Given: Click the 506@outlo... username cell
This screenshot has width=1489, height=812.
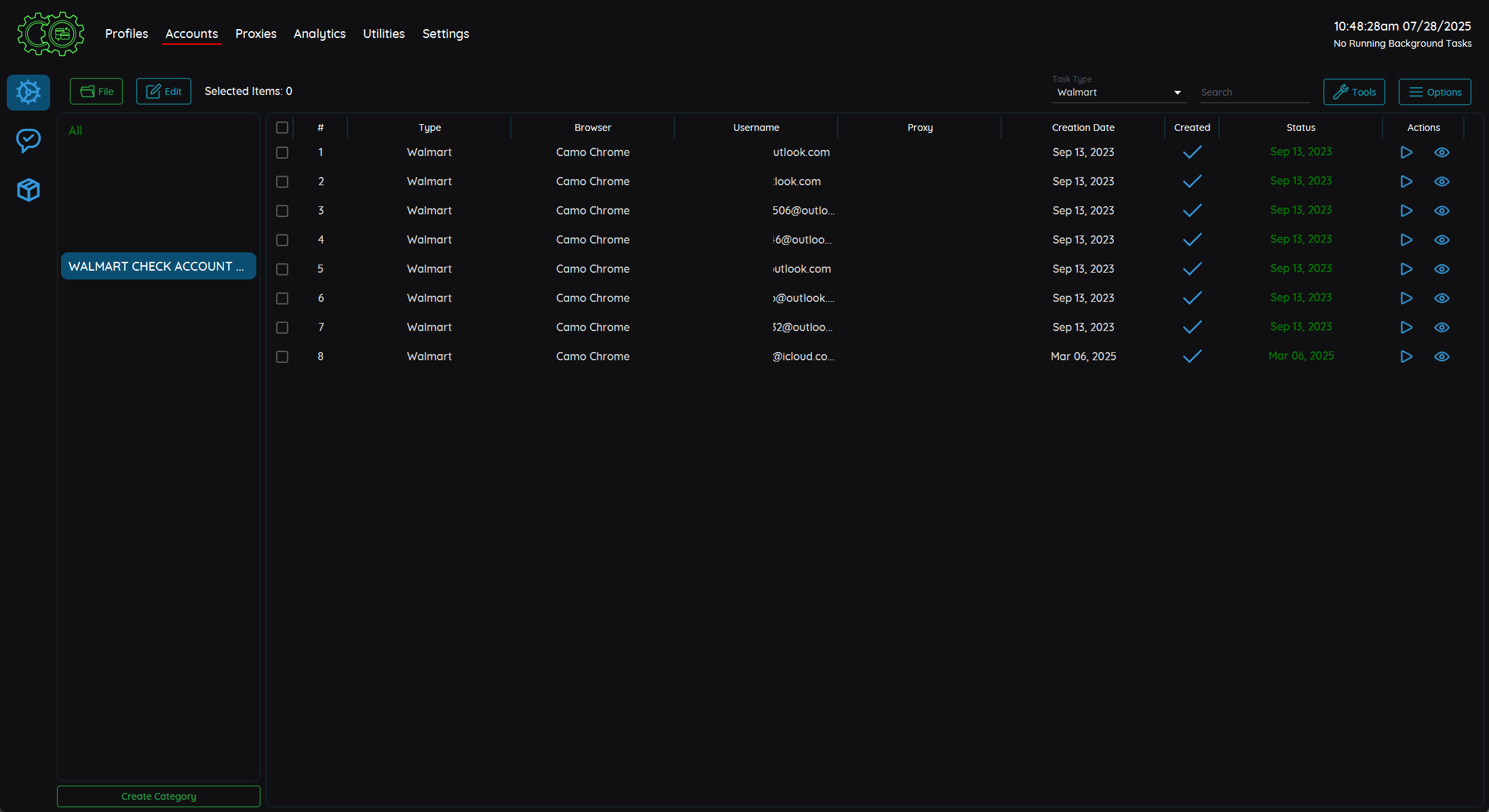Looking at the screenshot, I should click(803, 210).
